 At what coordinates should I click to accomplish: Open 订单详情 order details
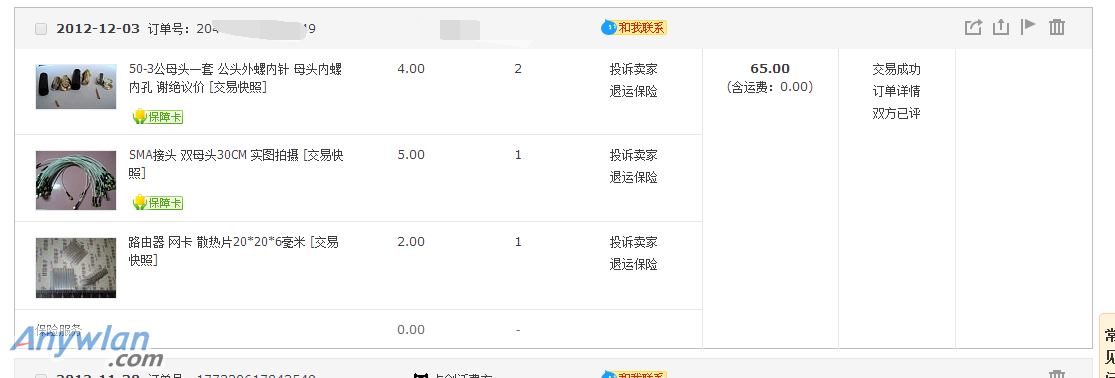[897, 92]
